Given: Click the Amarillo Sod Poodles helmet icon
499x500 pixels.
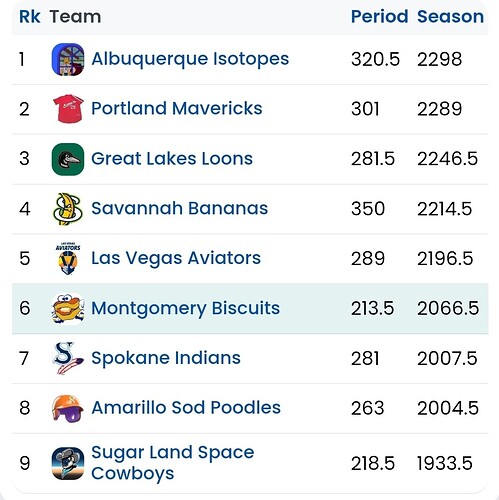Looking at the screenshot, I should (x=68, y=408).
